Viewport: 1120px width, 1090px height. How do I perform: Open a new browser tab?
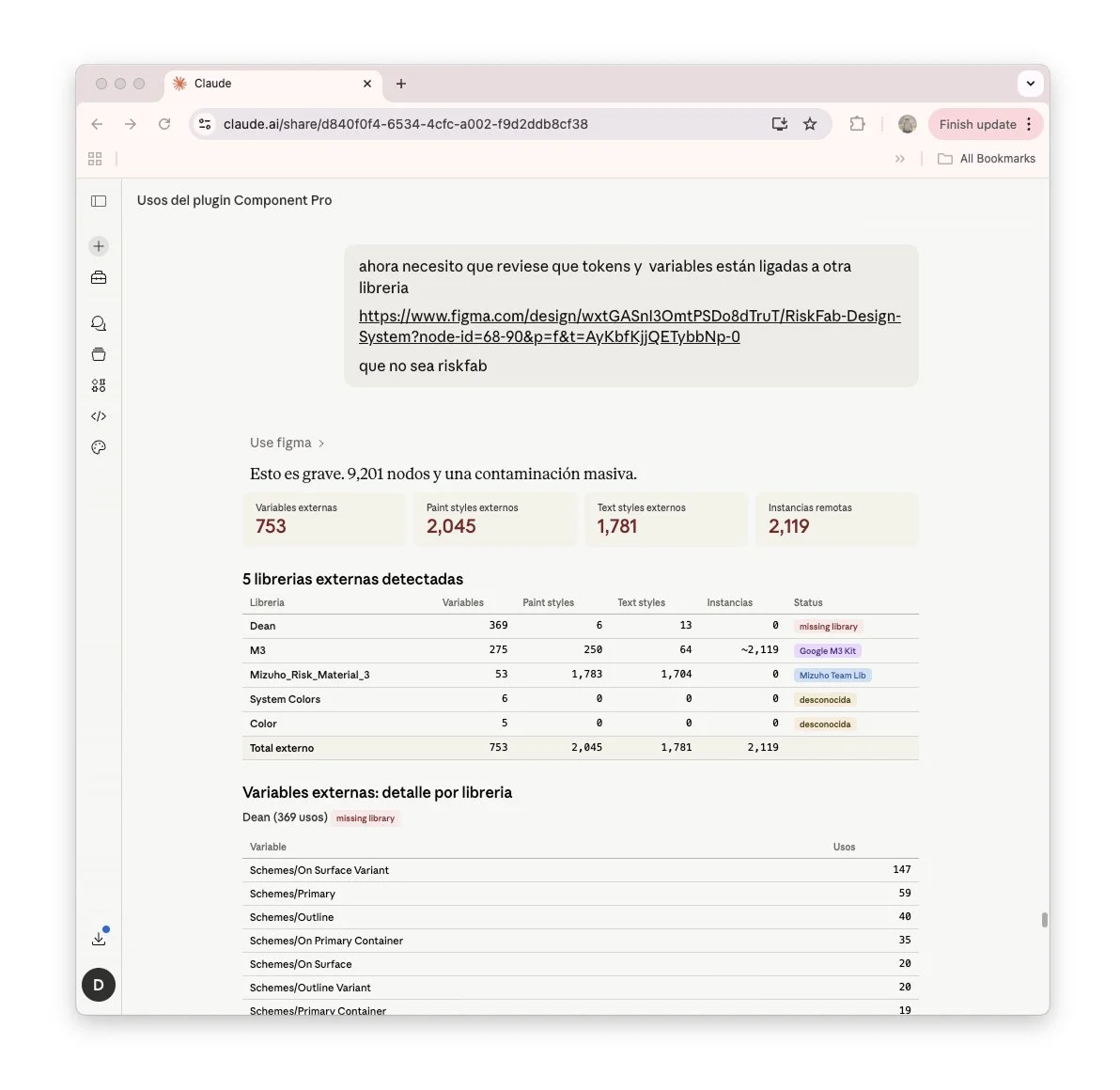pos(401,84)
